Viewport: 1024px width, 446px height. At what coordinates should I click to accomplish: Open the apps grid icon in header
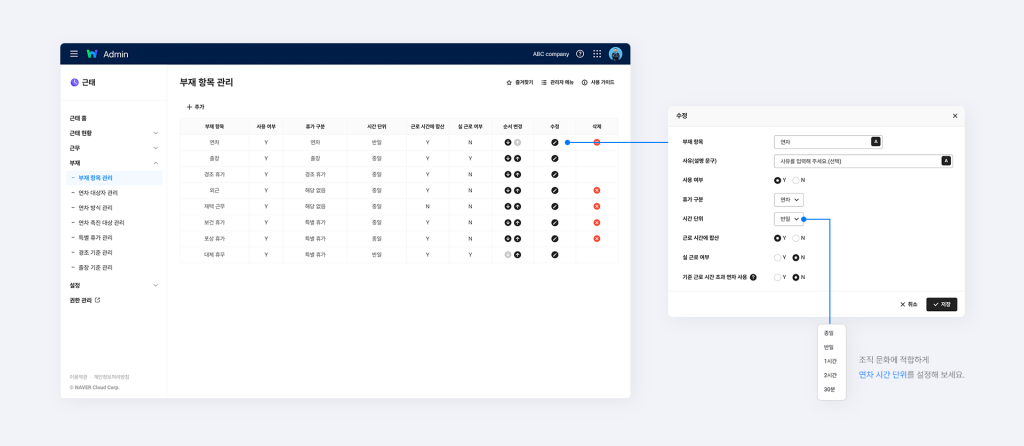[x=597, y=54]
